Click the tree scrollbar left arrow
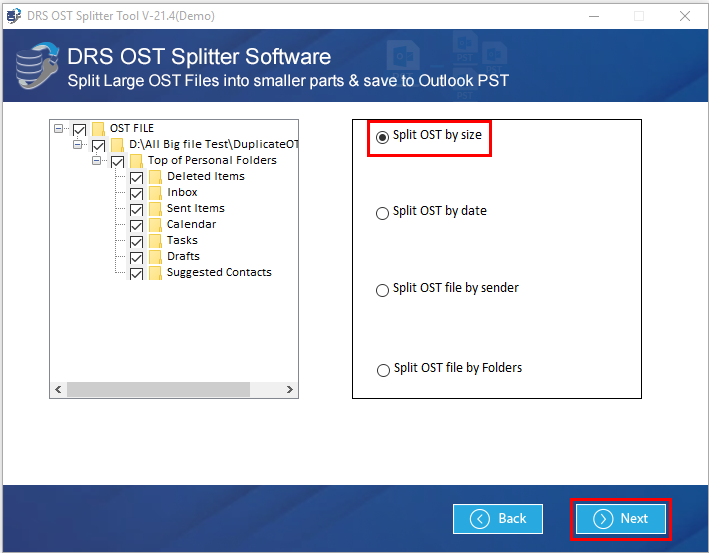Image resolution: width=709 pixels, height=553 pixels. pos(58,389)
